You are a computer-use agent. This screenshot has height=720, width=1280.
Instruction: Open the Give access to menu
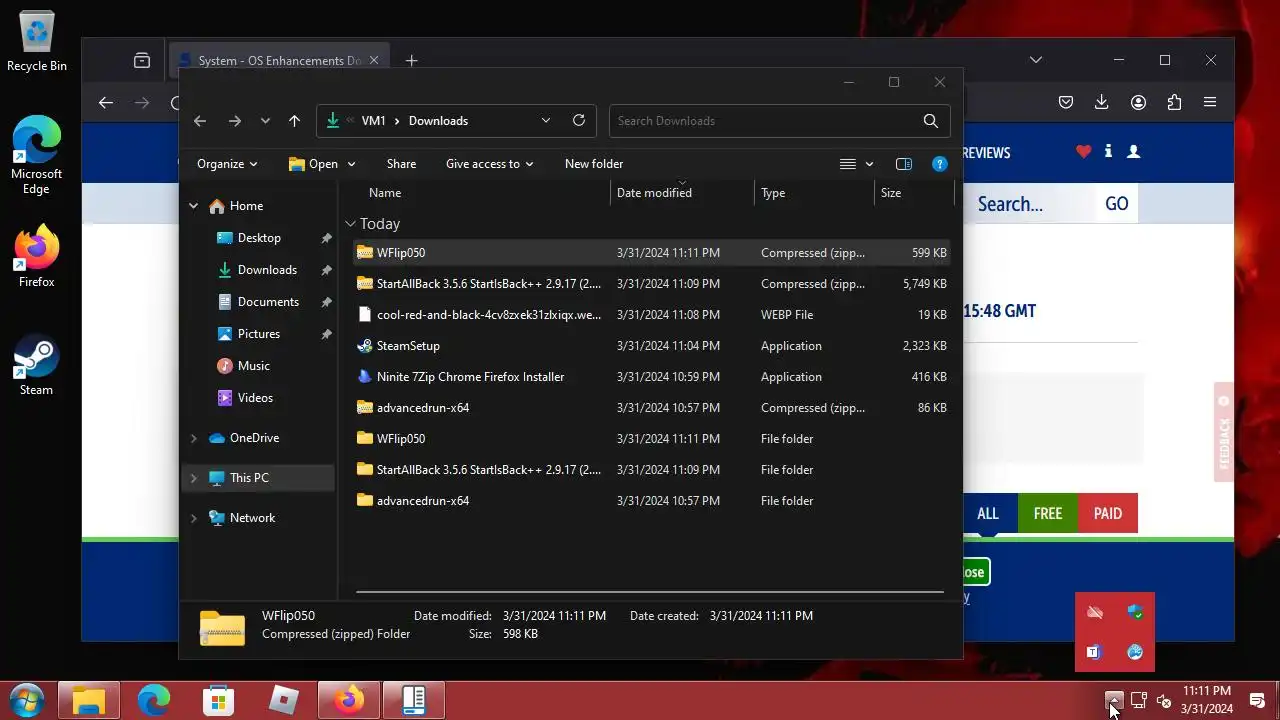click(x=489, y=164)
